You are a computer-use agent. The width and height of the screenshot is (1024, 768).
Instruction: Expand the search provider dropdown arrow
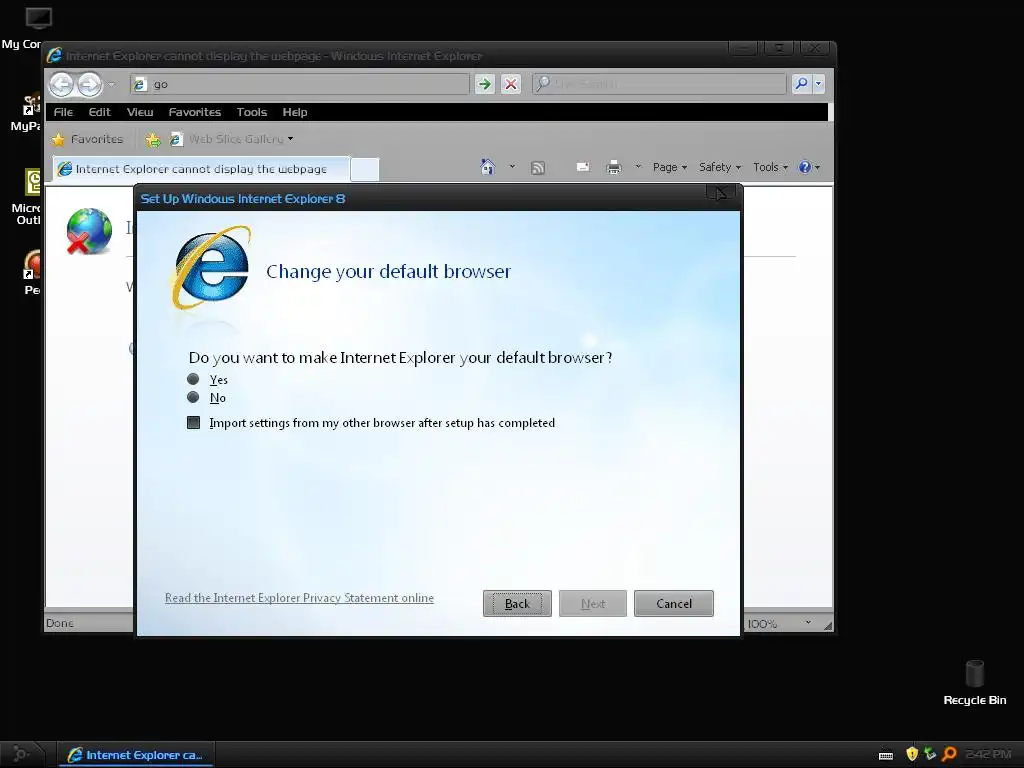pyautogui.click(x=818, y=84)
